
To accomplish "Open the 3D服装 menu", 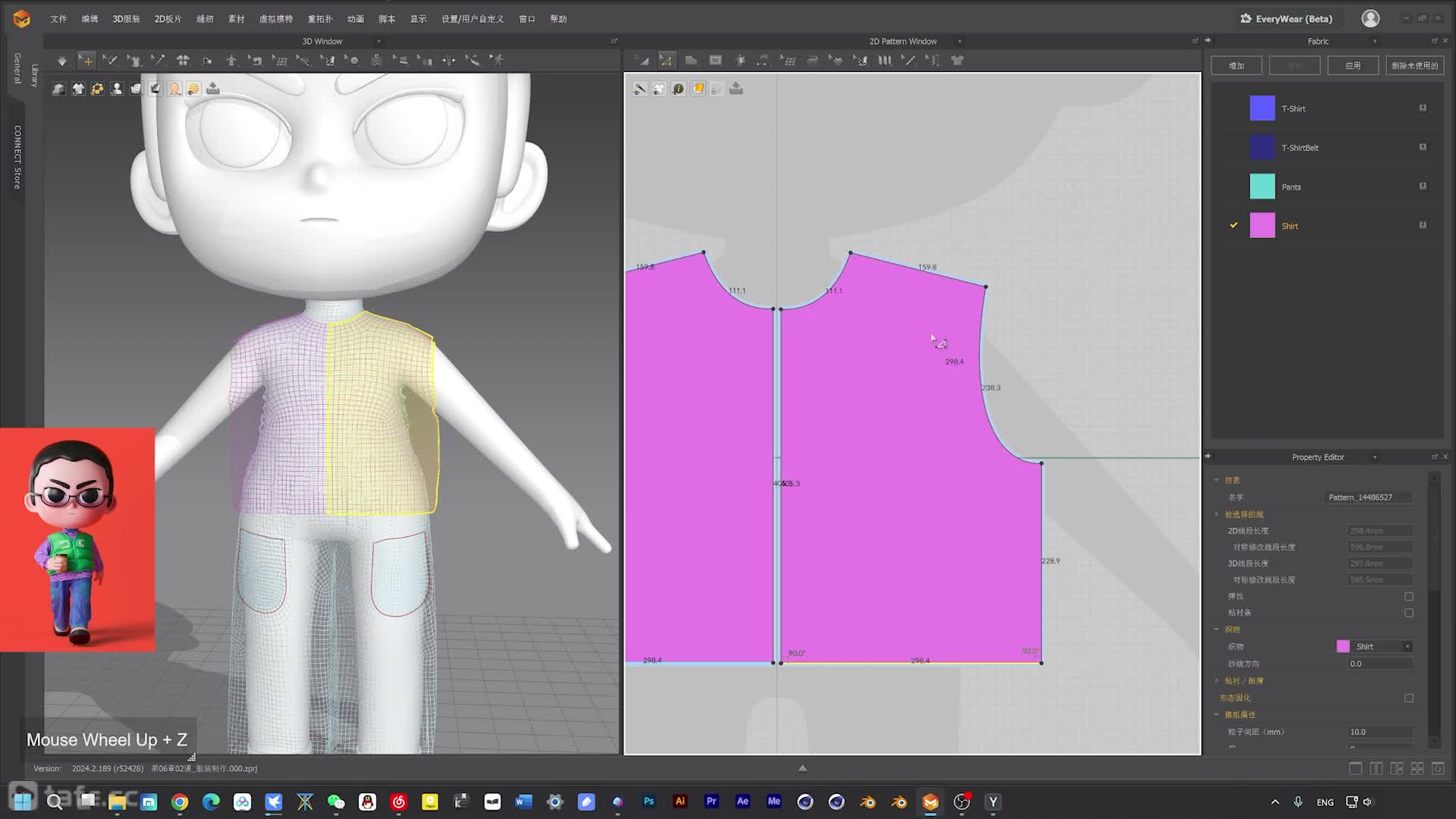I will [126, 19].
